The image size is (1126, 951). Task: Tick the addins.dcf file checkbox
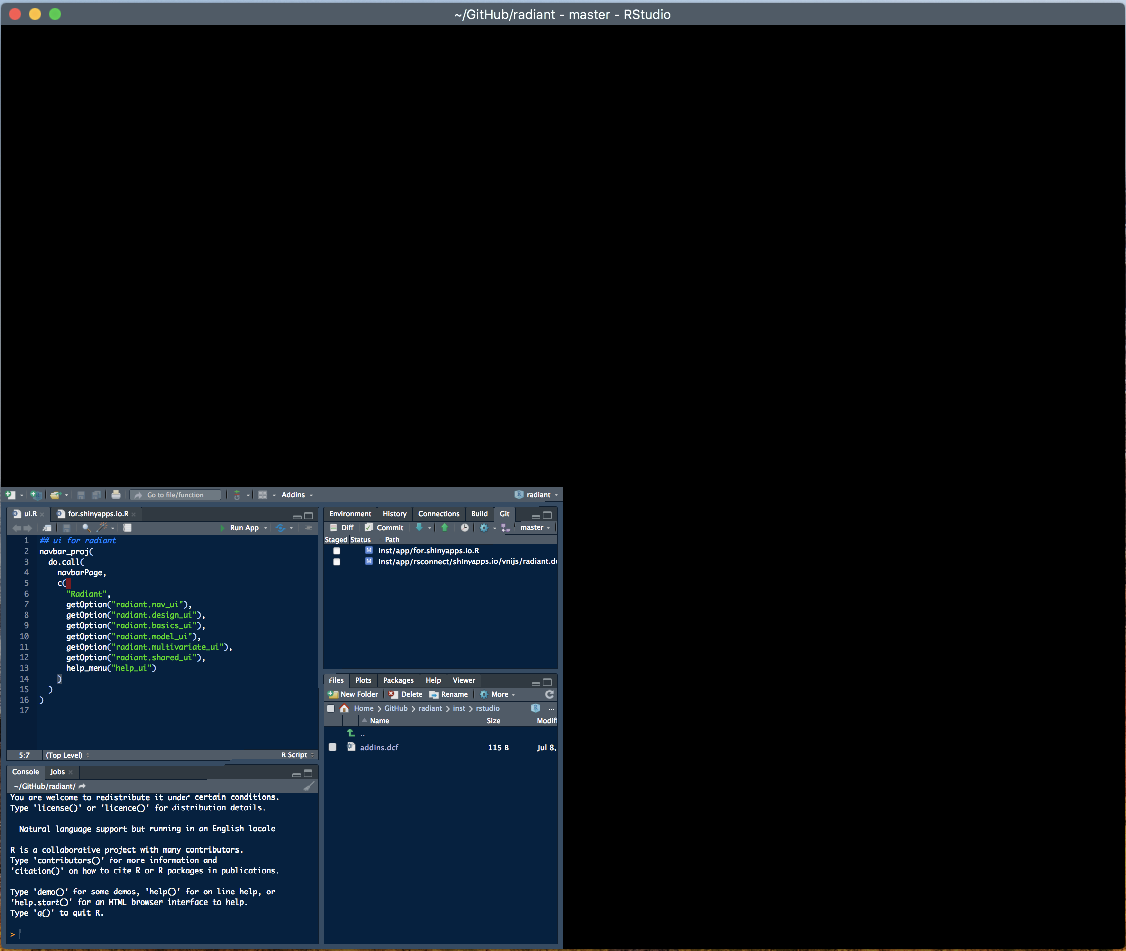pos(332,747)
